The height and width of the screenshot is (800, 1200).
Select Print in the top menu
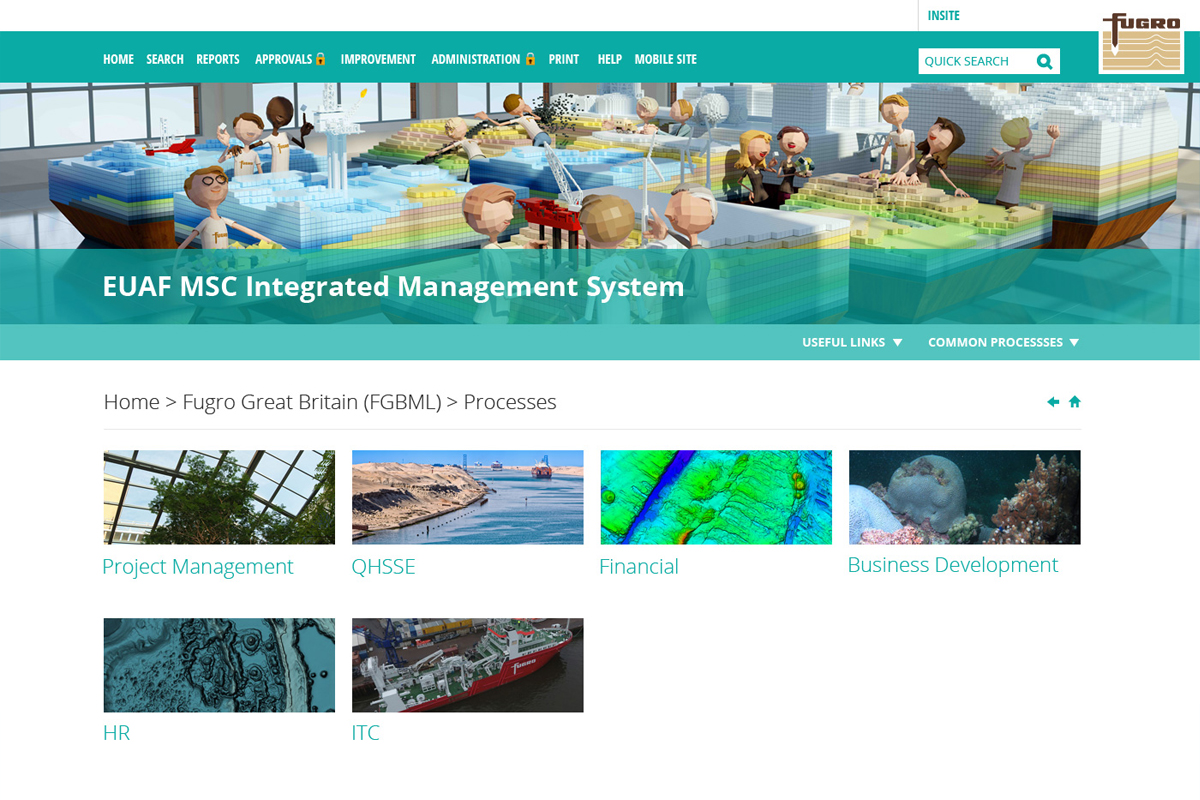(x=564, y=59)
